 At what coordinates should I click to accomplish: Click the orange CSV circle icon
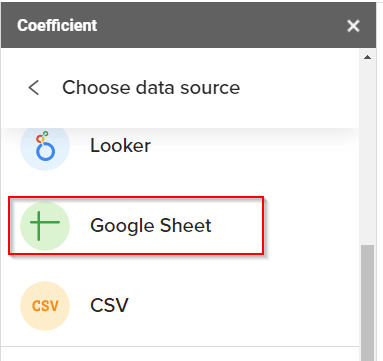[x=45, y=306]
